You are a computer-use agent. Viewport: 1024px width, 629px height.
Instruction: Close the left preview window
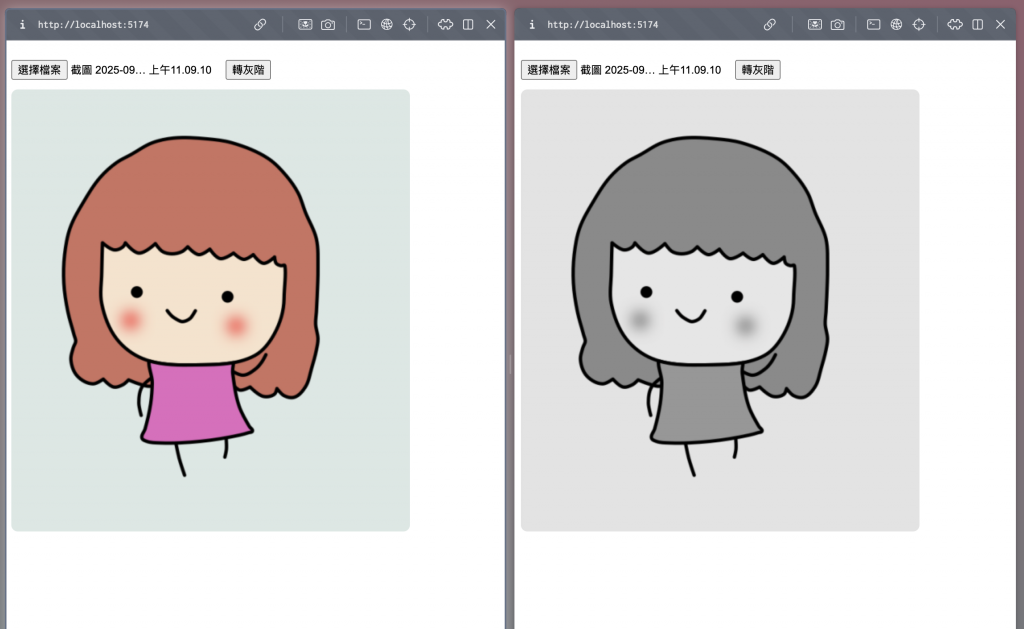click(491, 25)
